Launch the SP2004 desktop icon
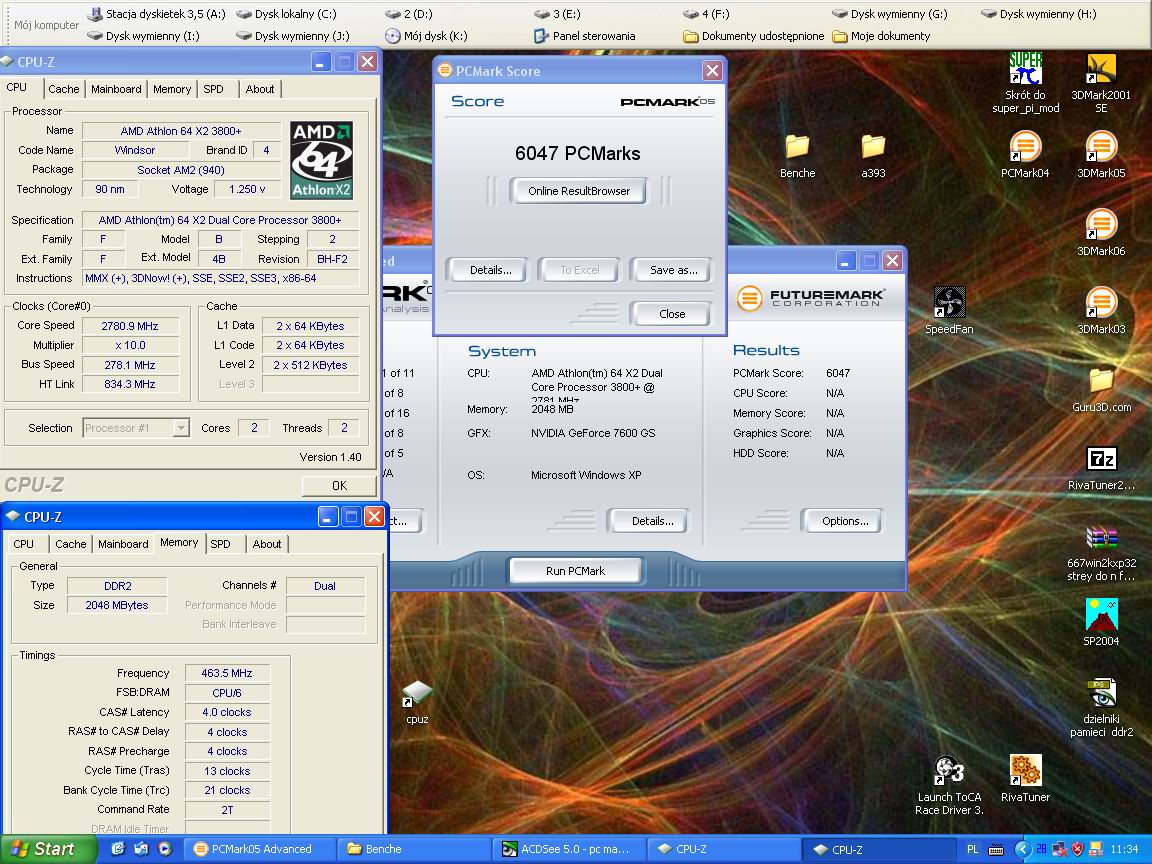 (1101, 622)
